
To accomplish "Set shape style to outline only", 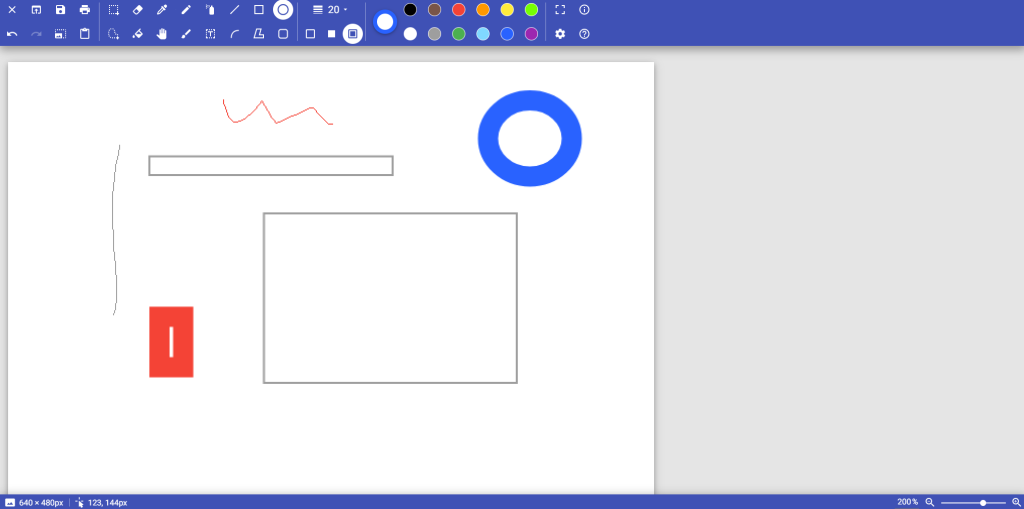I will [310, 34].
